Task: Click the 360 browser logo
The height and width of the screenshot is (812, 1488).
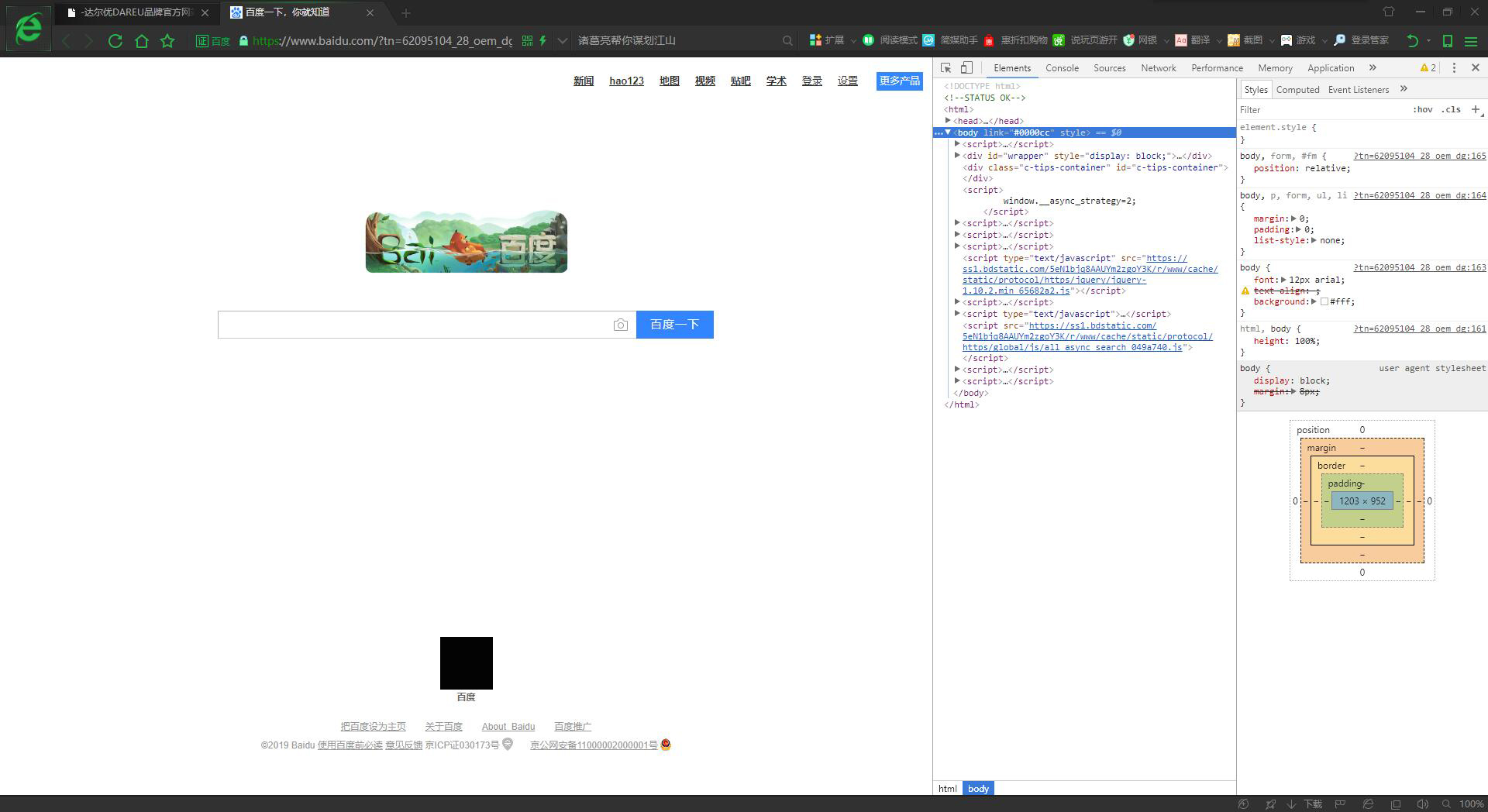Action: point(29,29)
